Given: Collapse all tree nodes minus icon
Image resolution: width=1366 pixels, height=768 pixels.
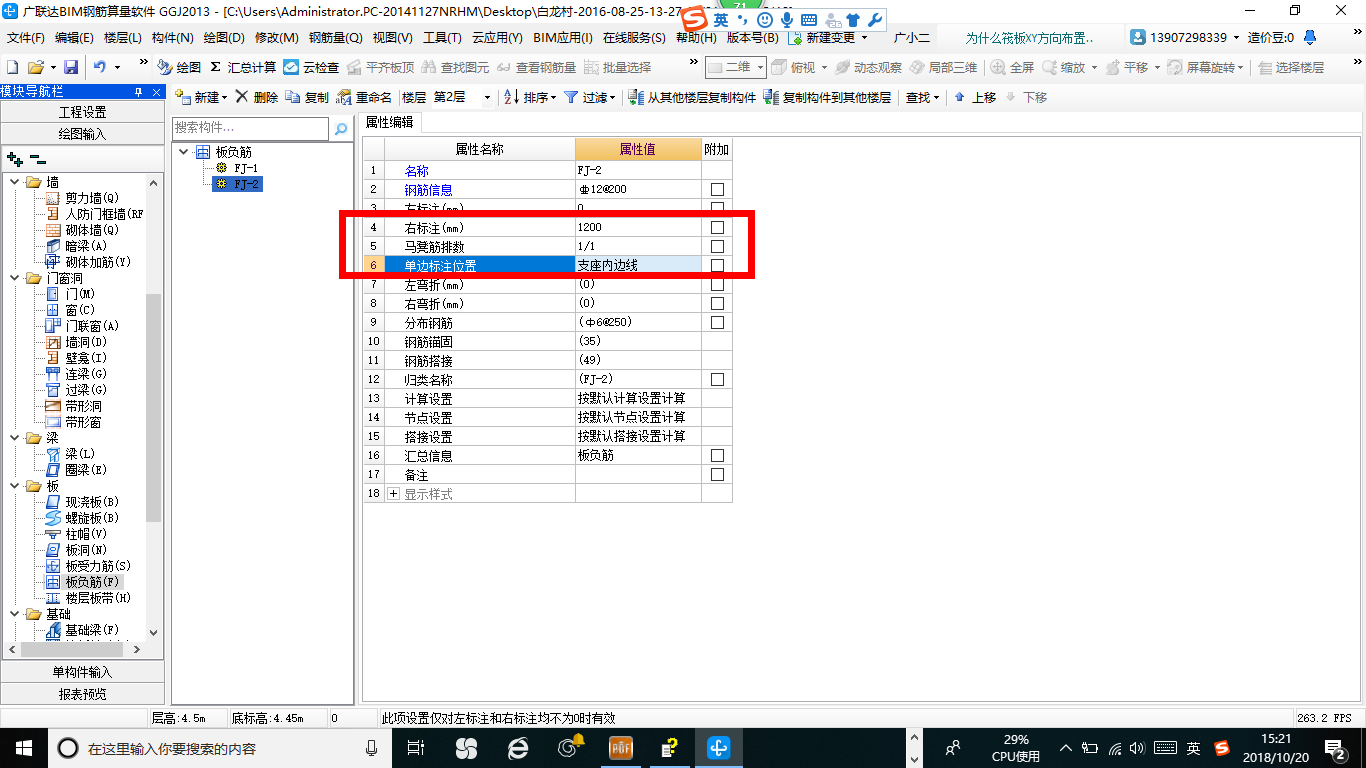Looking at the screenshot, I should (37, 159).
